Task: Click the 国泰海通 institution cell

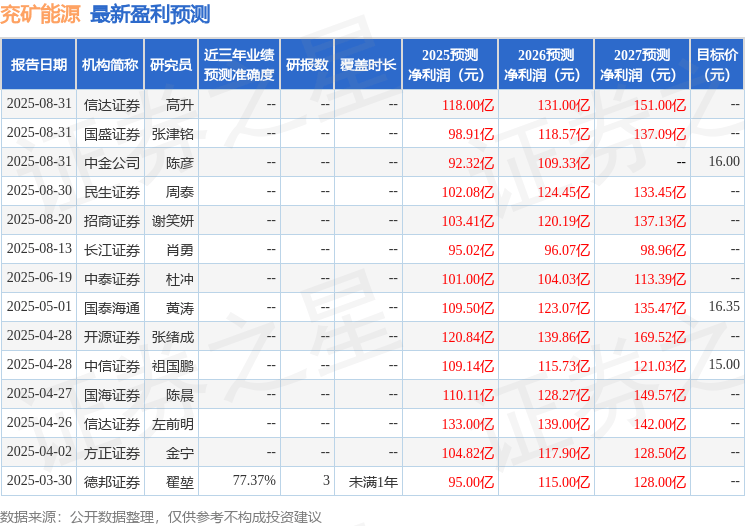Action: pyautogui.click(x=112, y=308)
